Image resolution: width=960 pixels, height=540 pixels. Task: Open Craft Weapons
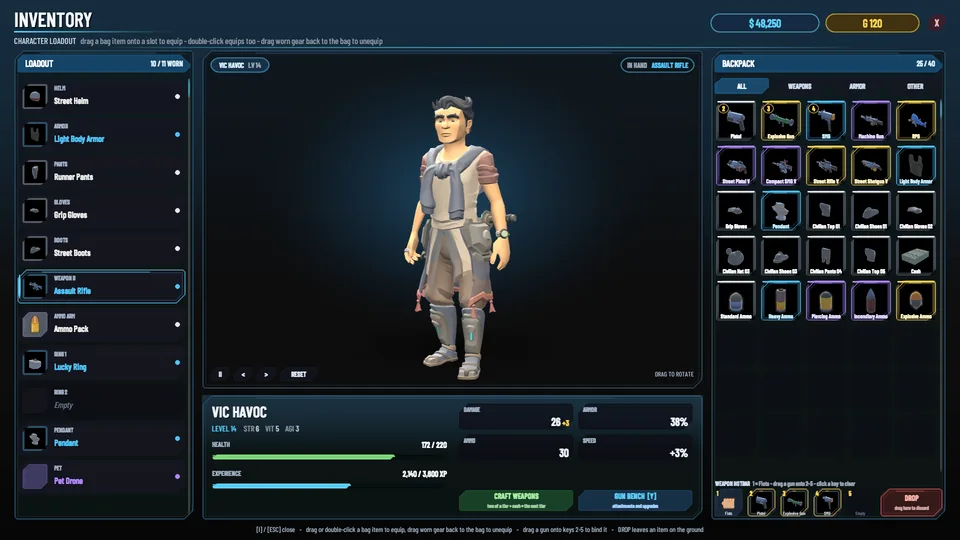pos(516,500)
